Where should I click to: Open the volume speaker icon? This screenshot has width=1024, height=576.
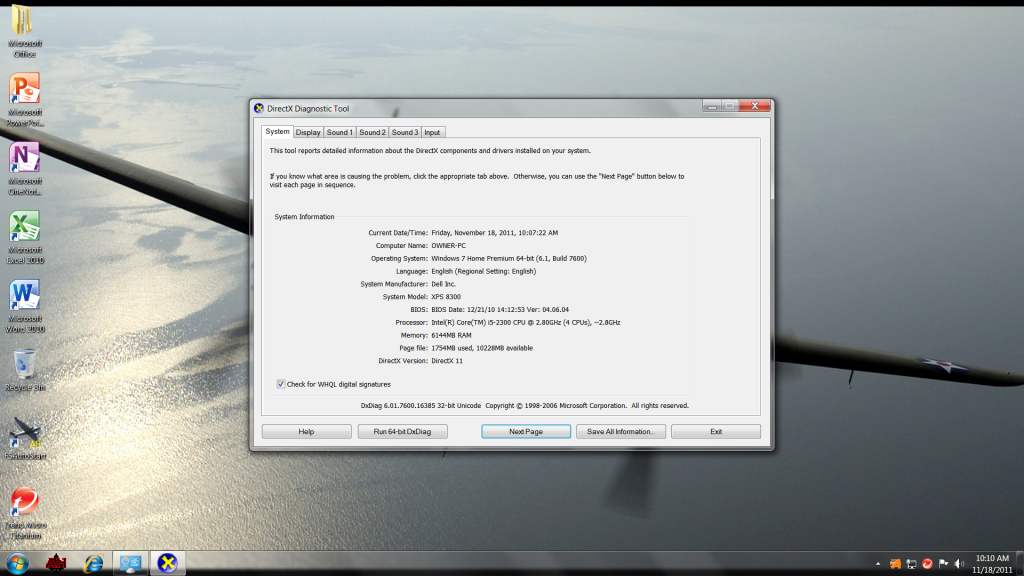959,564
